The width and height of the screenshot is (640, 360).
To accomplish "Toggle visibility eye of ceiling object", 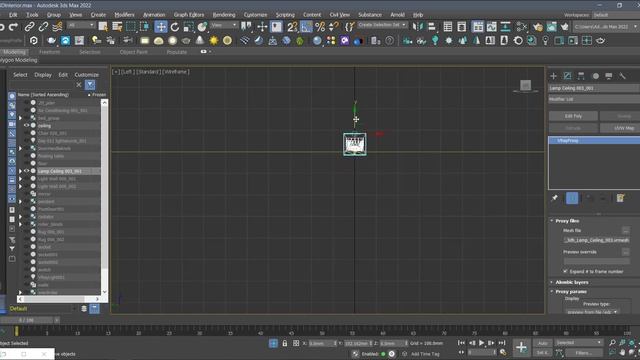I will pos(26,126).
